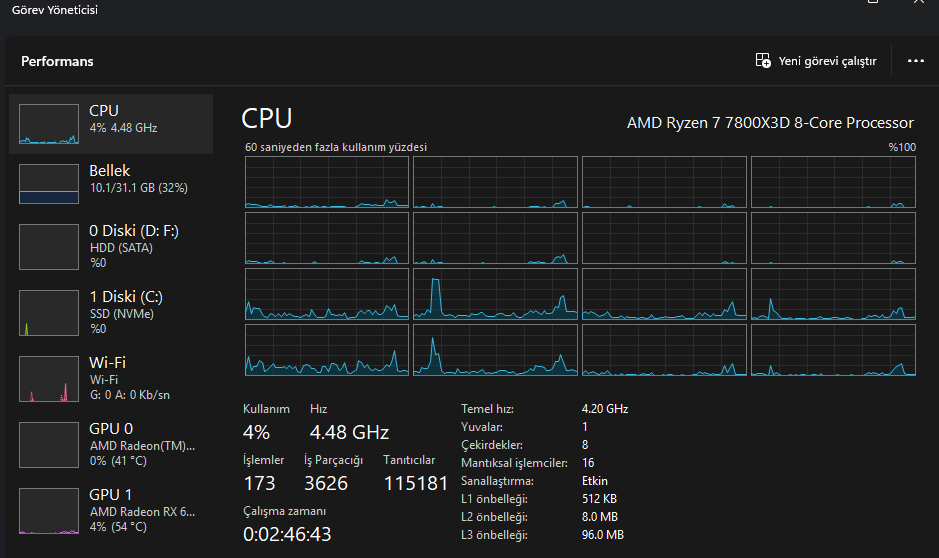The image size is (939, 558).
Task: Click the 4.48 GHz speed value under Hız
Action: click(349, 433)
